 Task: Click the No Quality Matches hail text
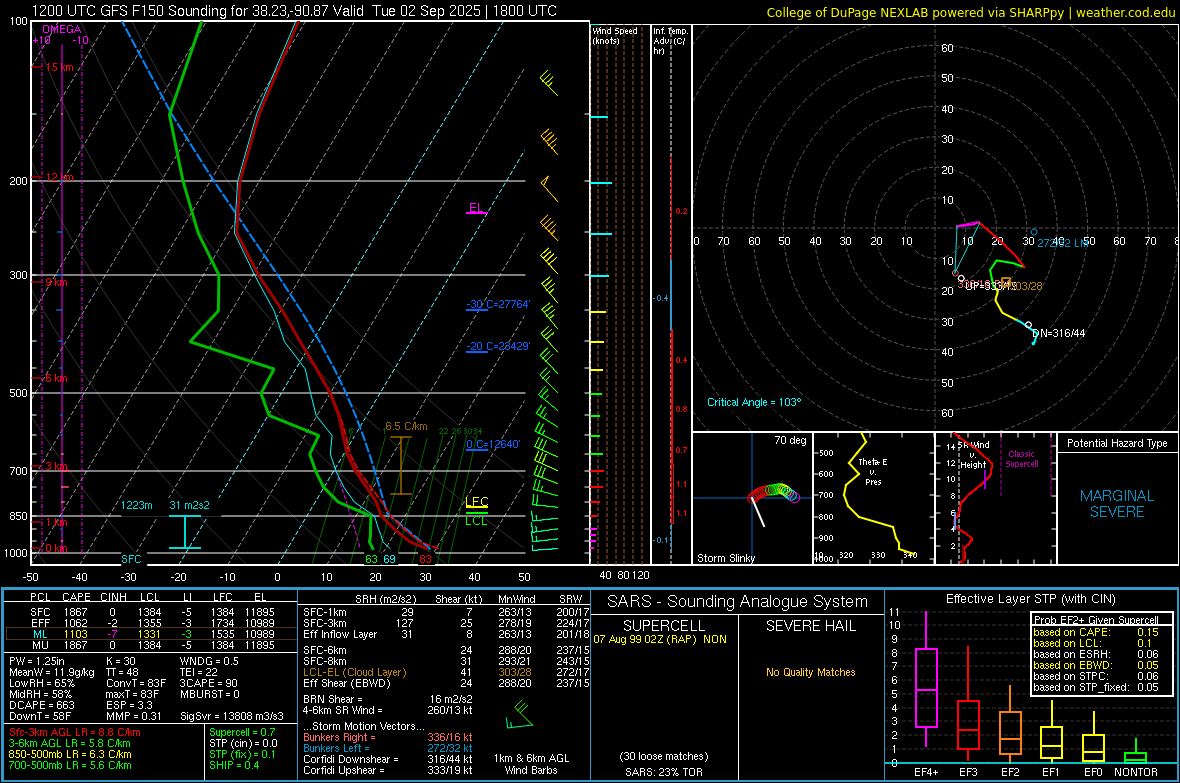click(x=810, y=672)
